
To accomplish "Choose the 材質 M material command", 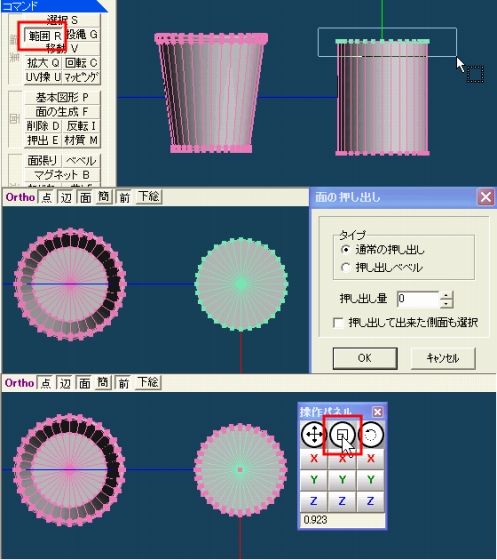I will pyautogui.click(x=81, y=140).
